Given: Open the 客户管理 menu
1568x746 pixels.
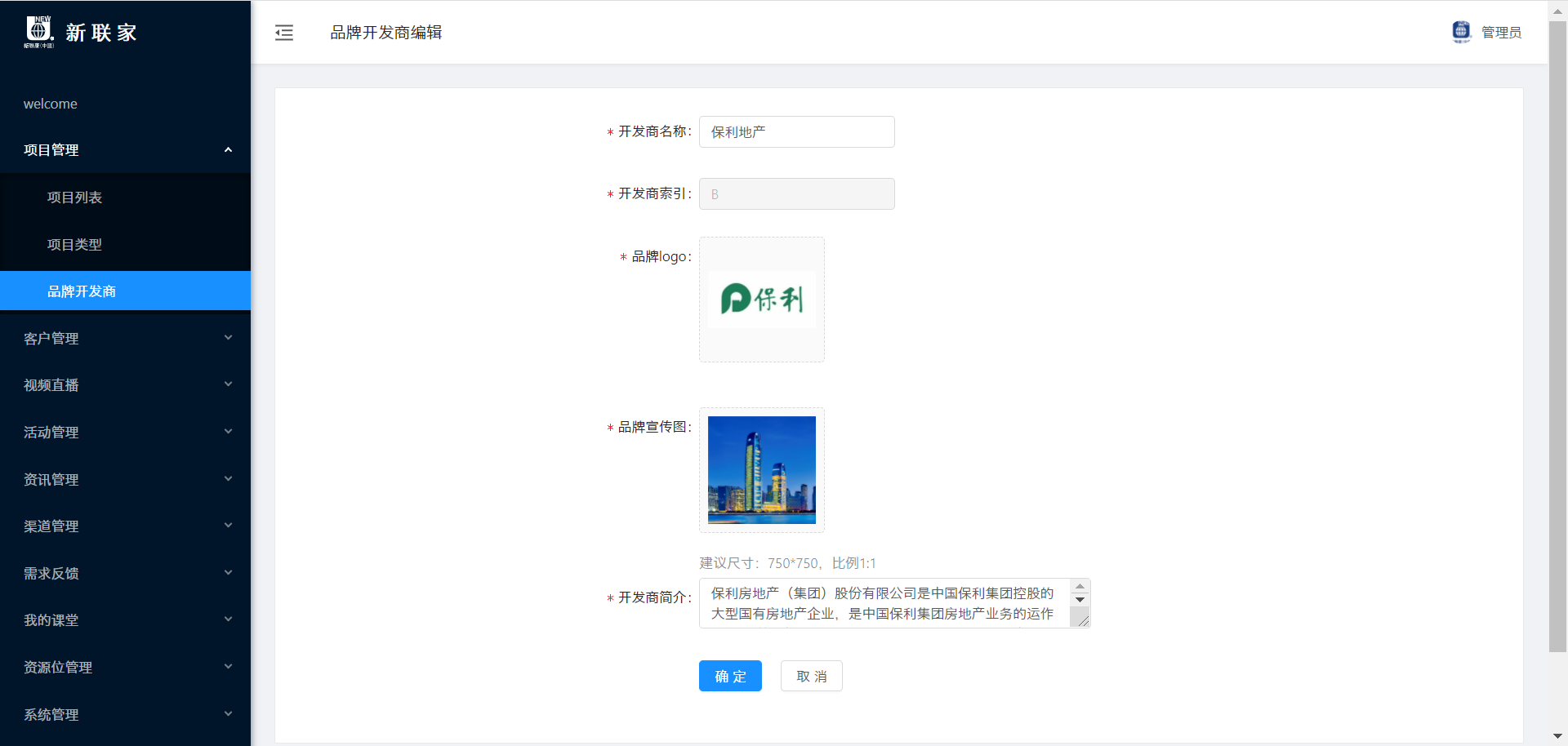Looking at the screenshot, I should 125,338.
